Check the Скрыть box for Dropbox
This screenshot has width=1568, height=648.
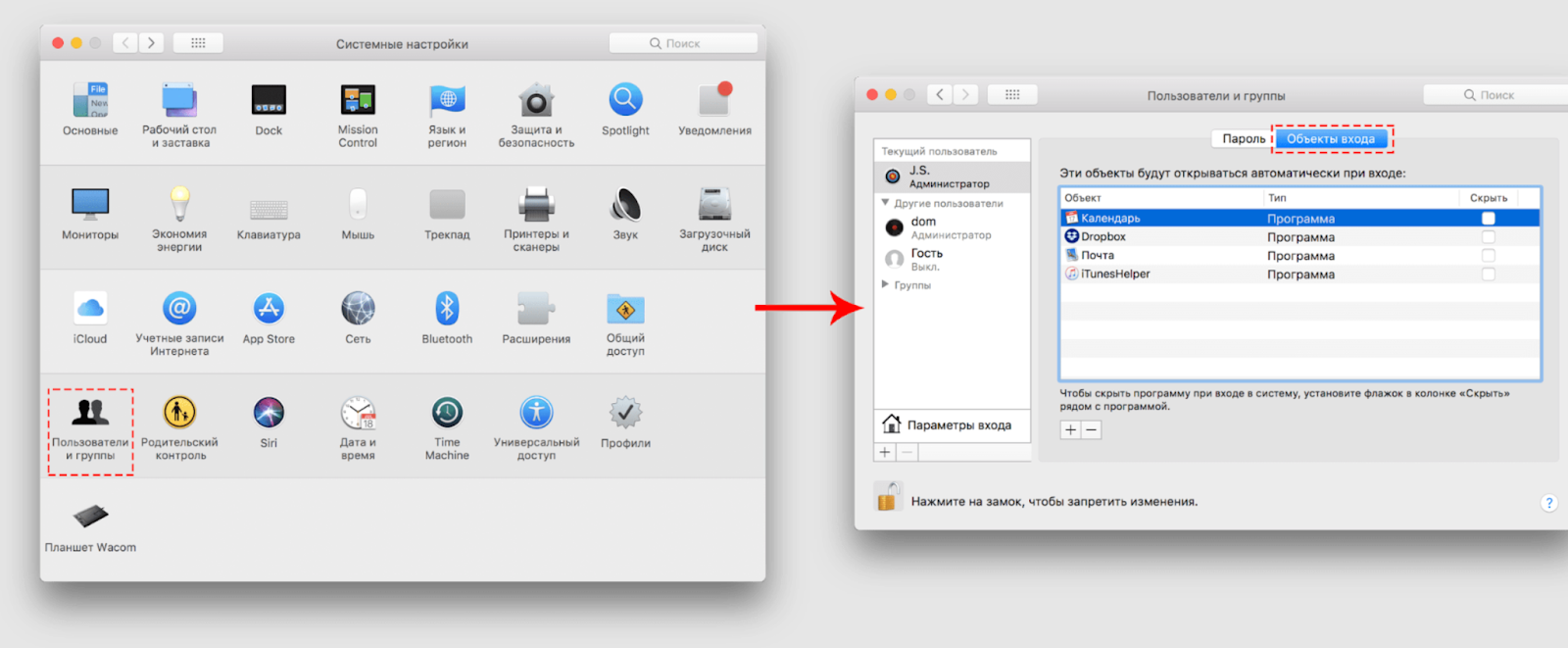(1489, 237)
